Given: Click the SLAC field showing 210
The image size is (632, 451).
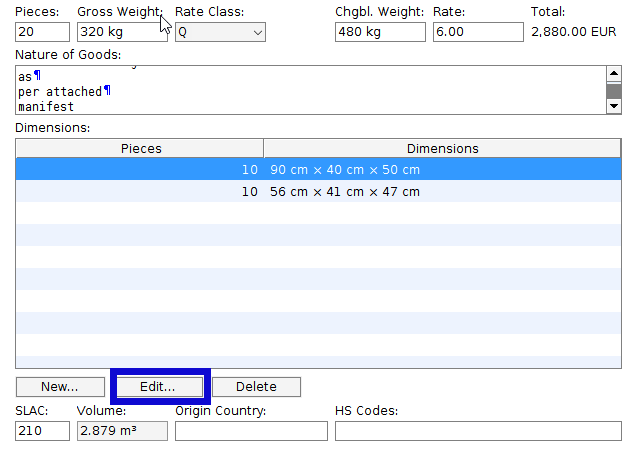Looking at the screenshot, I should (x=42, y=431).
